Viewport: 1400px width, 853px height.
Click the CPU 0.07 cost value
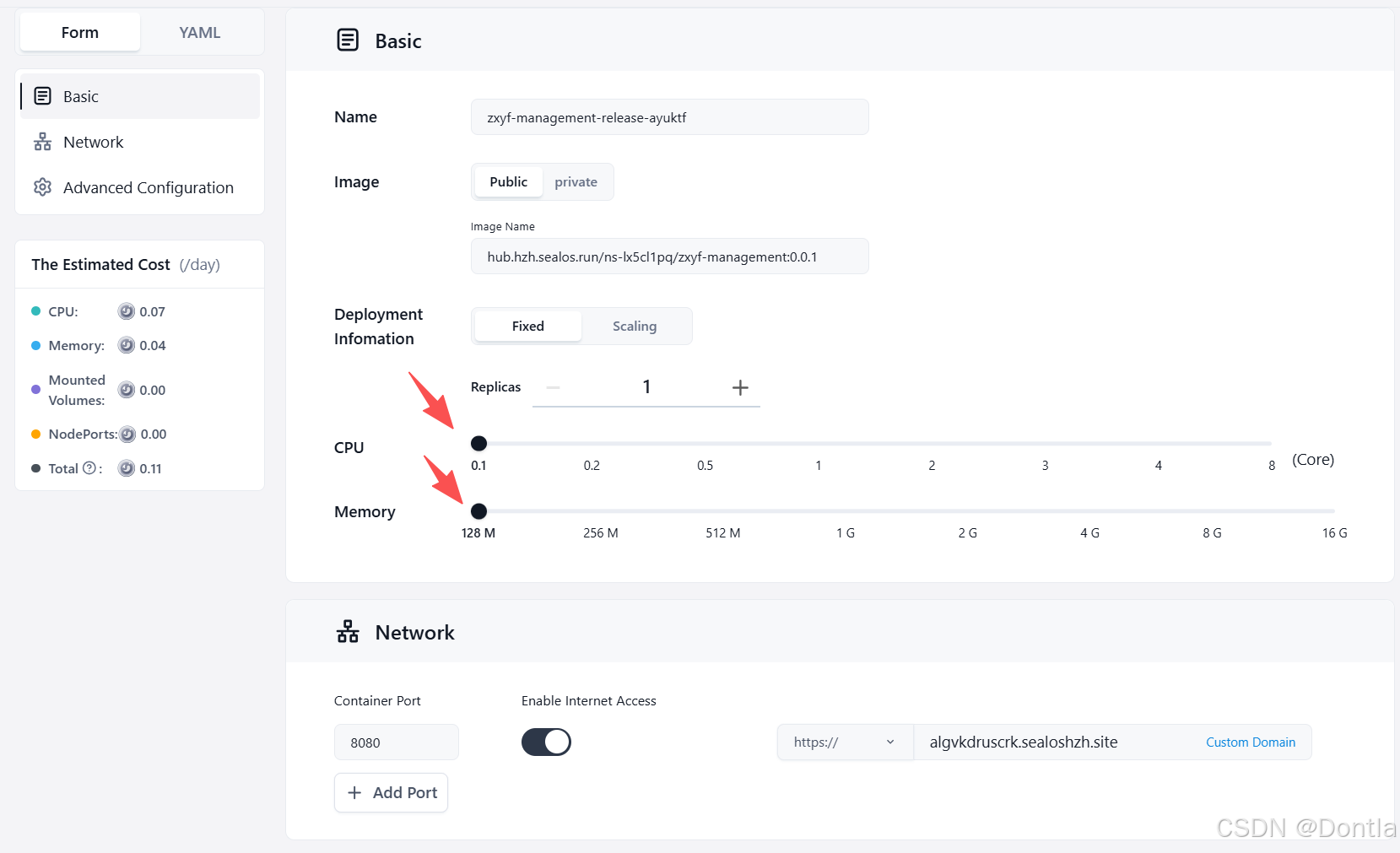pos(152,311)
